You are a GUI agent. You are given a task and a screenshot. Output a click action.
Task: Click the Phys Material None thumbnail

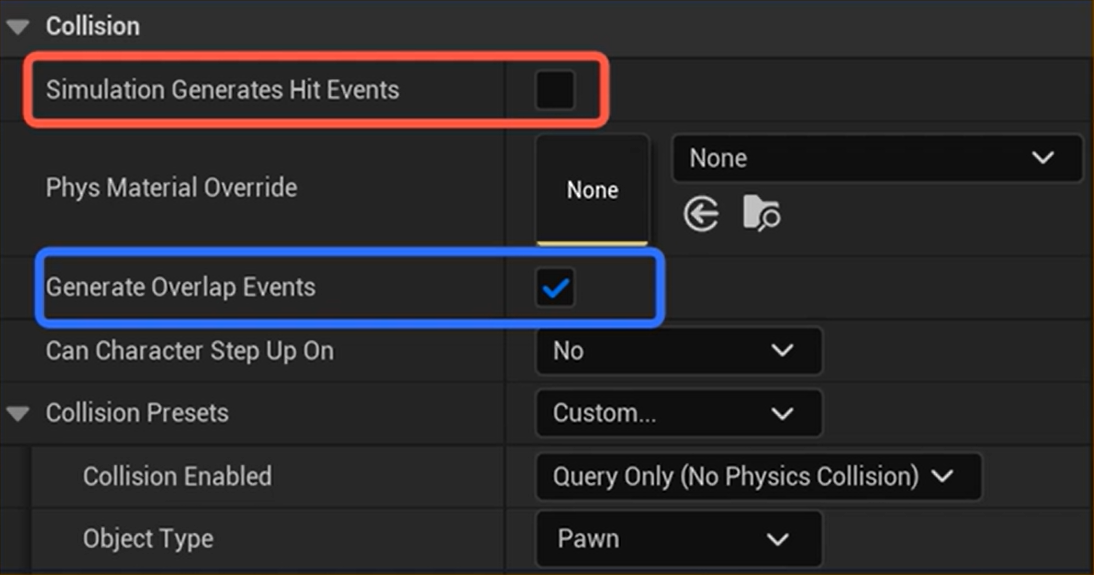click(x=592, y=189)
